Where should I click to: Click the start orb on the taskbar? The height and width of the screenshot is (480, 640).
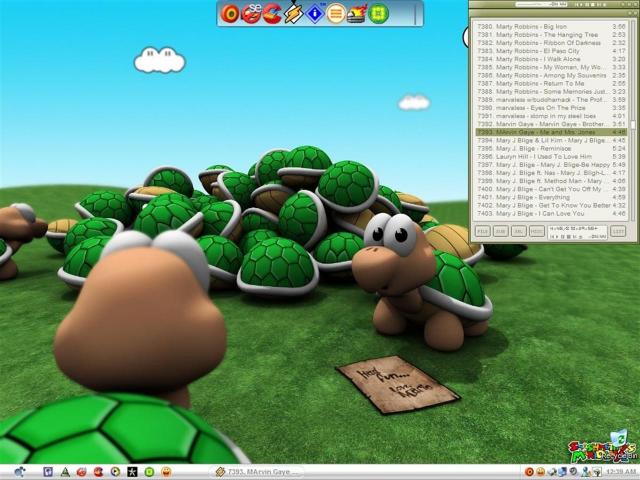20,472
